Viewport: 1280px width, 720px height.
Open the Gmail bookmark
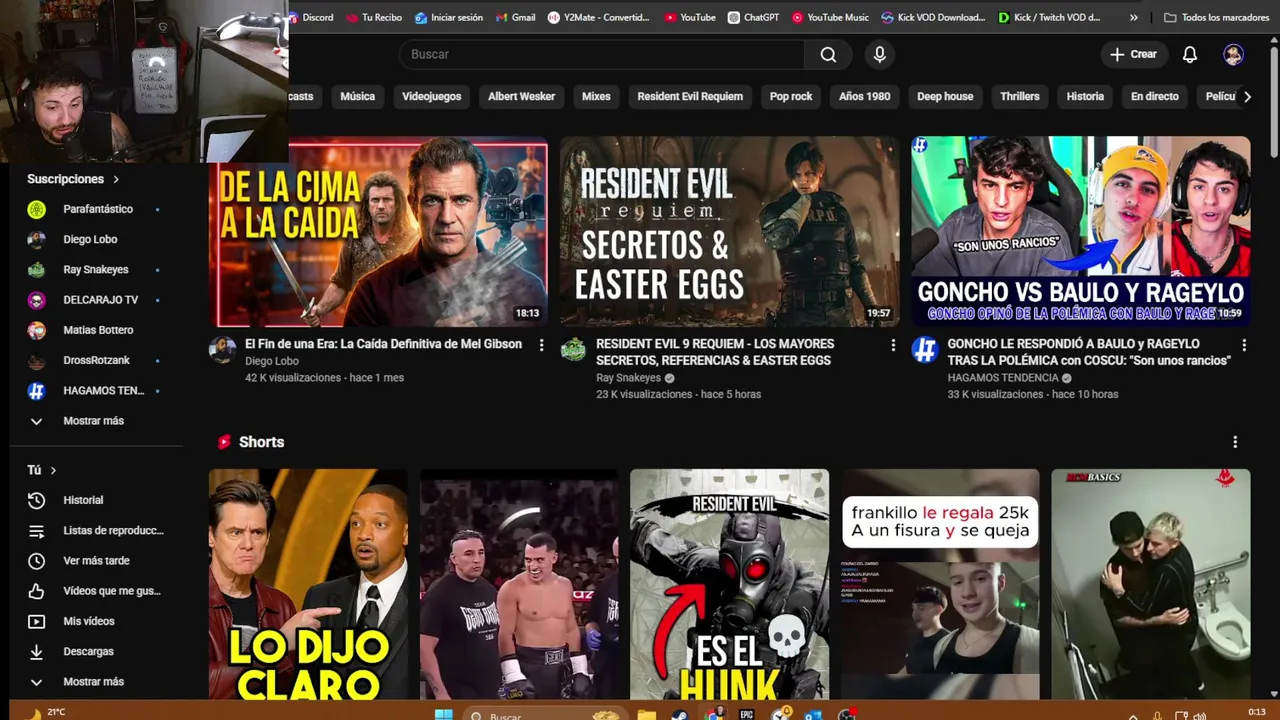coord(516,17)
